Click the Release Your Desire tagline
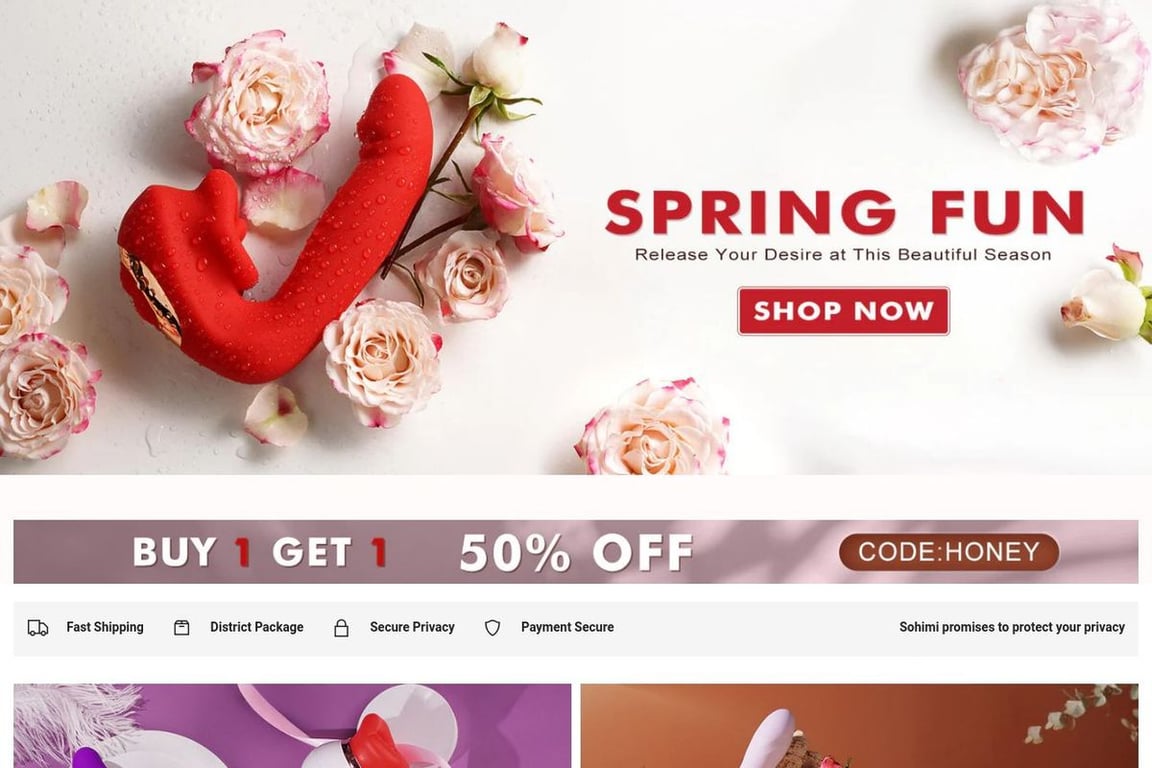The image size is (1152, 768). click(x=843, y=255)
